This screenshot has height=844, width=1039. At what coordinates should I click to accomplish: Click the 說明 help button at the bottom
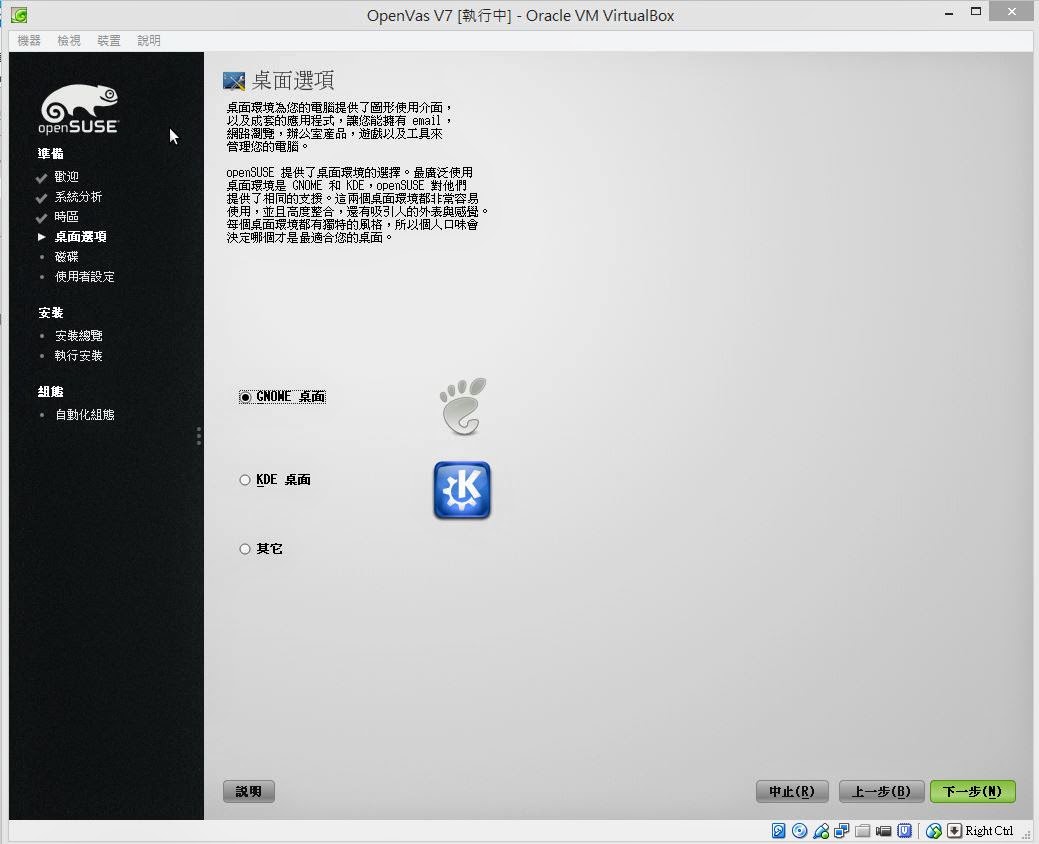coord(248,791)
